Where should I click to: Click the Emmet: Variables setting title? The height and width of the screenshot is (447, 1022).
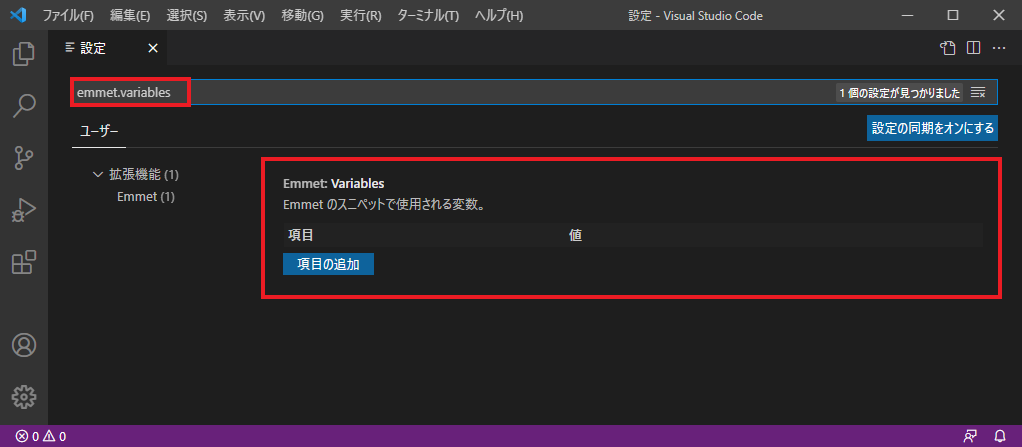tap(334, 184)
